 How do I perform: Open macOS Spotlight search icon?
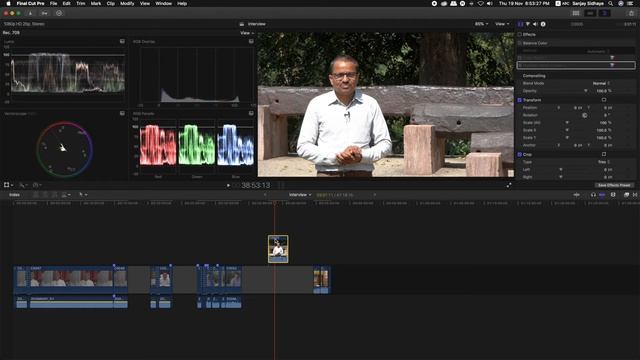click(611, 3)
